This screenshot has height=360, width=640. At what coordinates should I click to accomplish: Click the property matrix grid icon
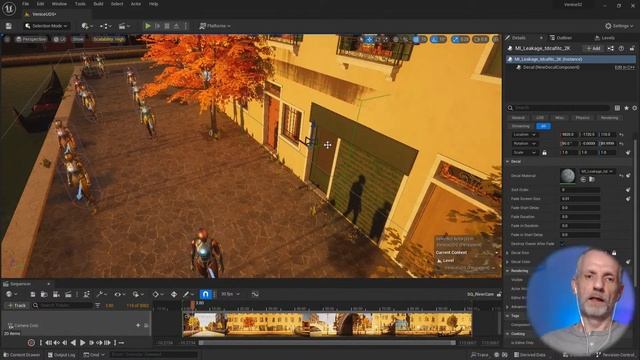(x=617, y=108)
